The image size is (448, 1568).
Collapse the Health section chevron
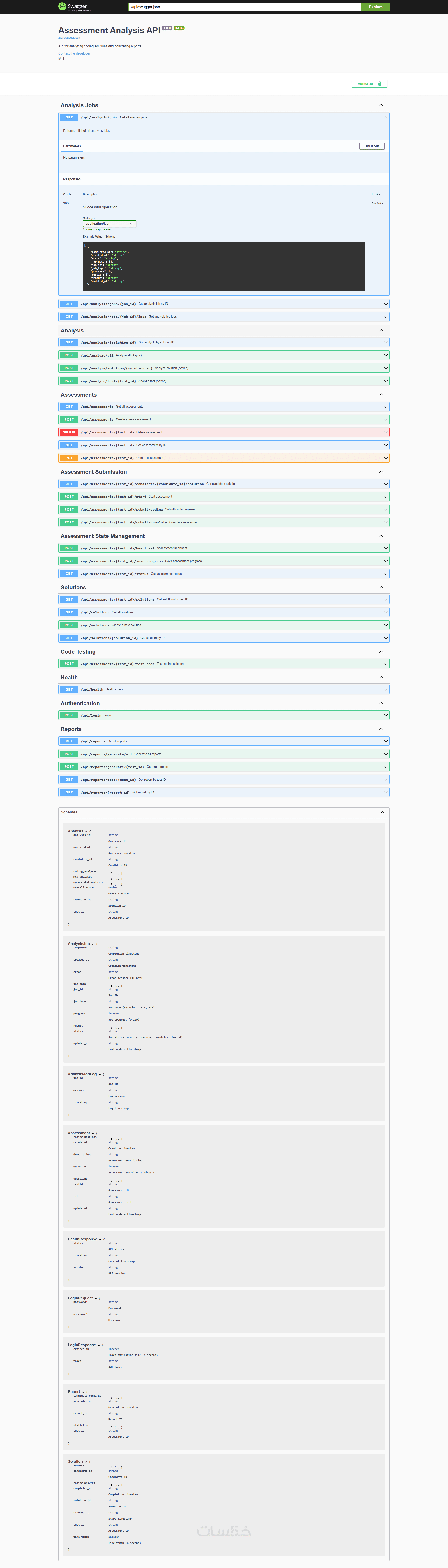[381, 678]
